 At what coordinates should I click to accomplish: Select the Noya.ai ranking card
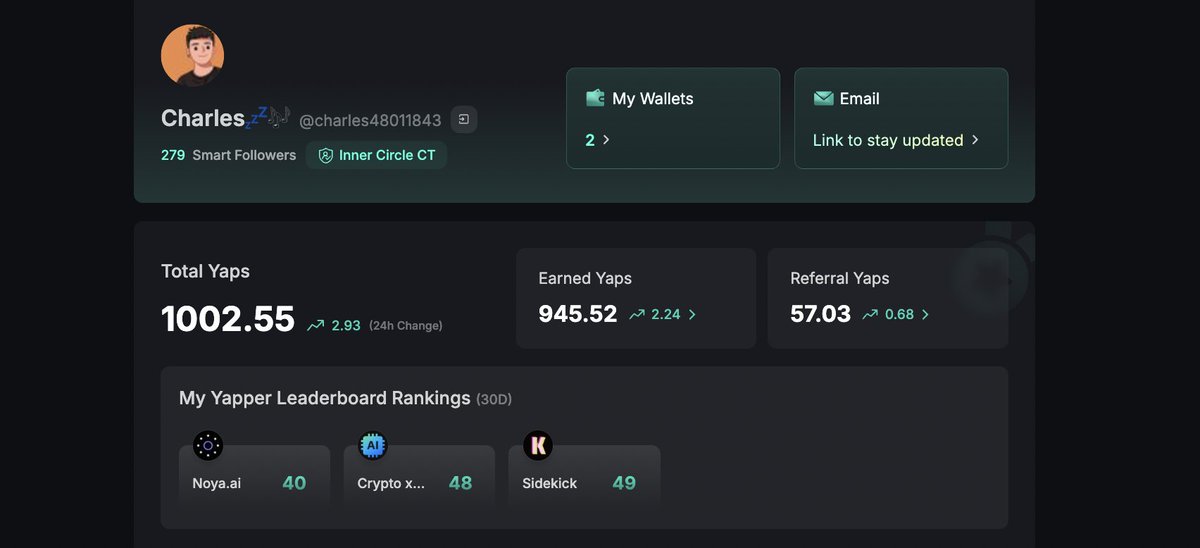click(x=254, y=476)
